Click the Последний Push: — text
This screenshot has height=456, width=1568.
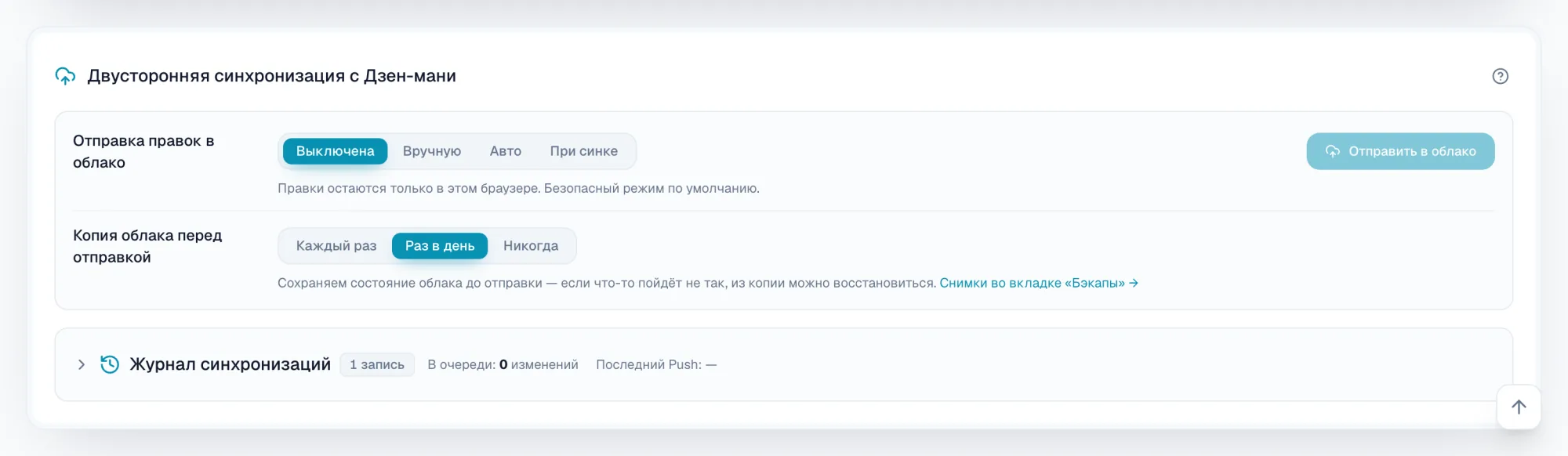tap(656, 364)
